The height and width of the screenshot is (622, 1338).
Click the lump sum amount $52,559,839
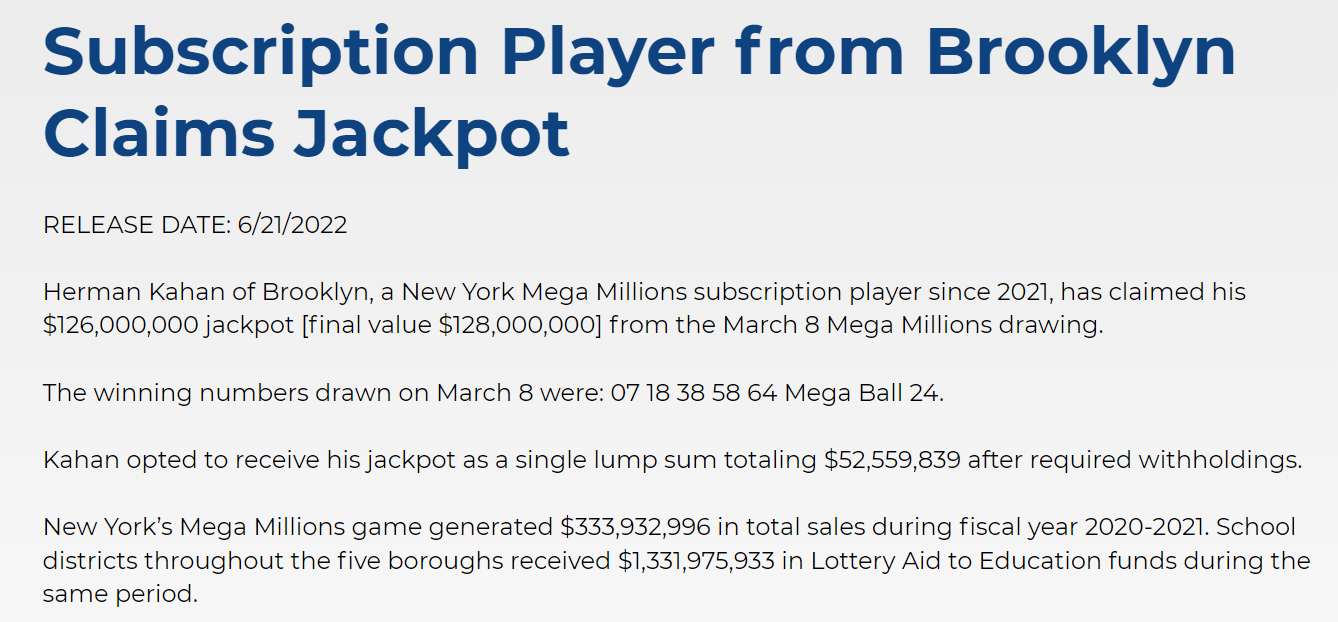pyautogui.click(x=892, y=460)
